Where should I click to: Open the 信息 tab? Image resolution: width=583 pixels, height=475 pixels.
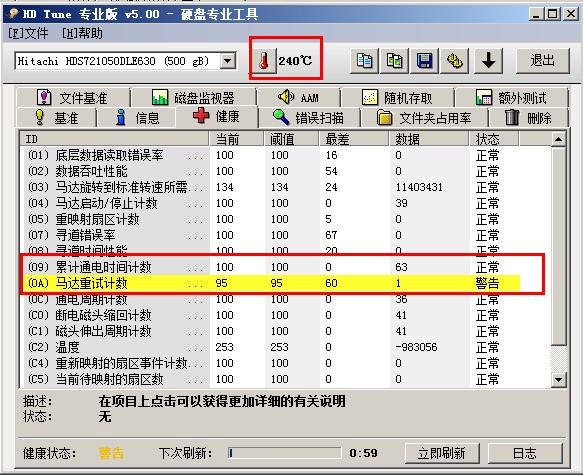point(136,118)
